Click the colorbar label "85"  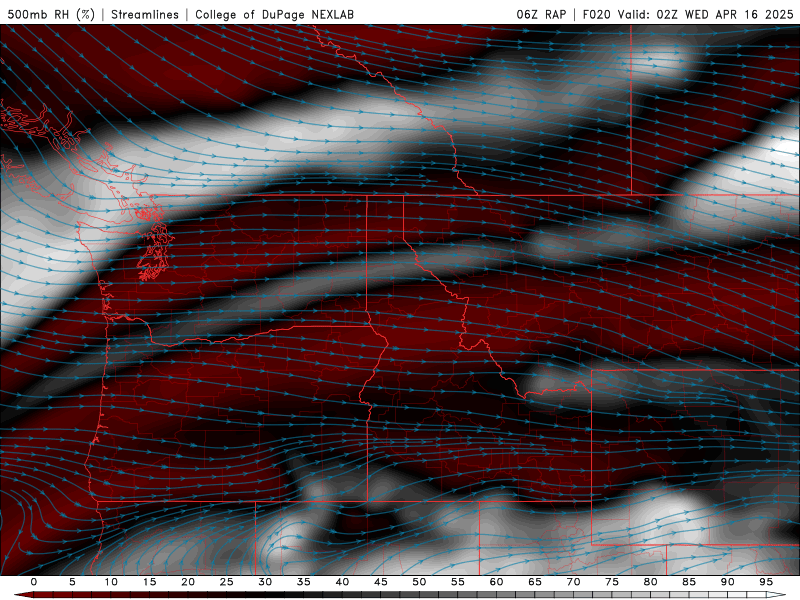pyautogui.click(x=689, y=582)
